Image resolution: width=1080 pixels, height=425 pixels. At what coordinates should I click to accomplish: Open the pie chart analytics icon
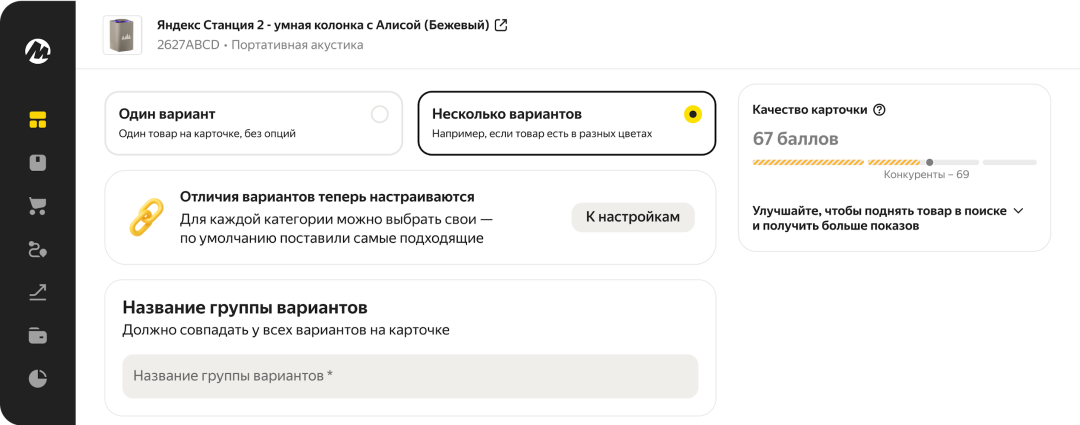(x=38, y=378)
